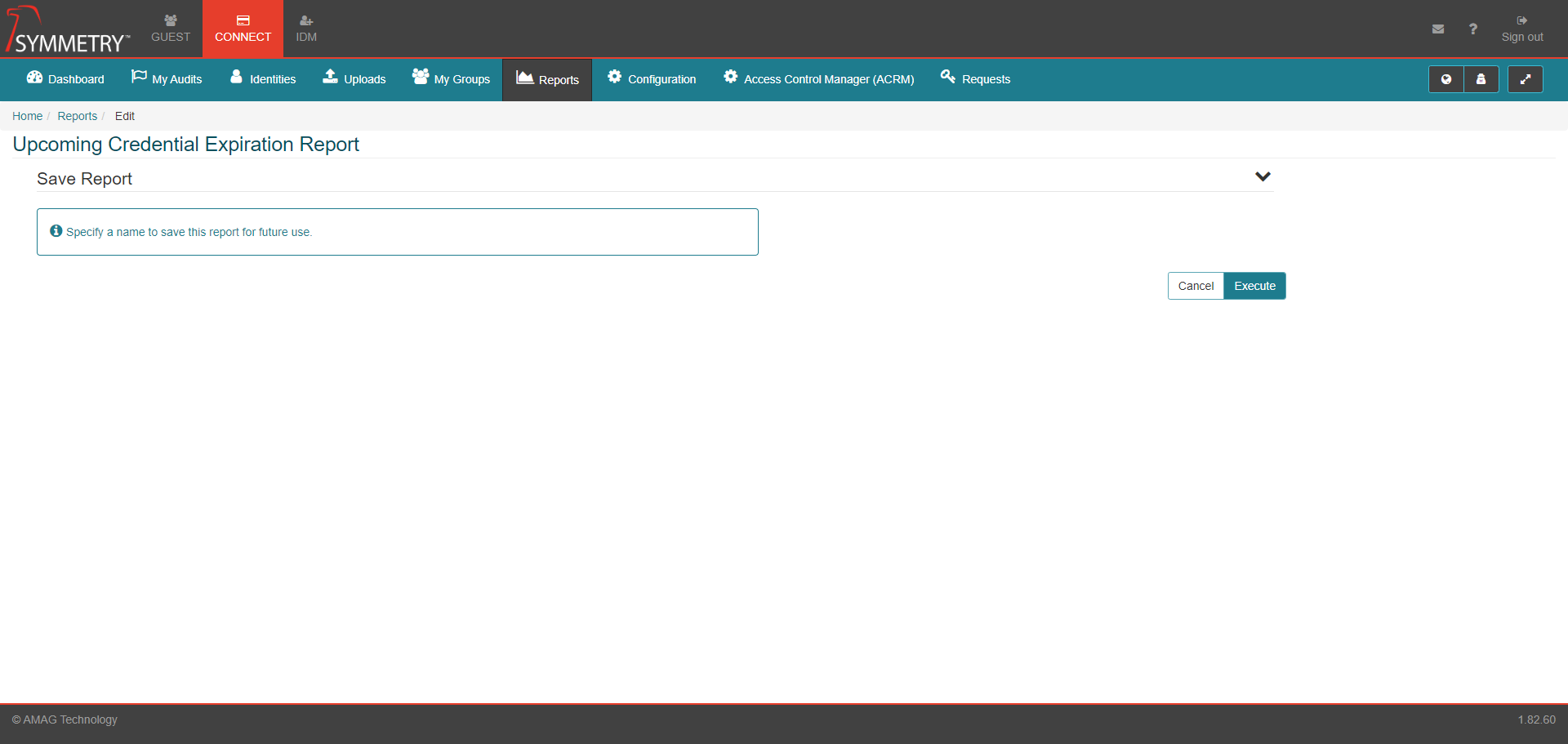
Task: Click the Upcoming Credential Expiration Report title
Action: 186,145
